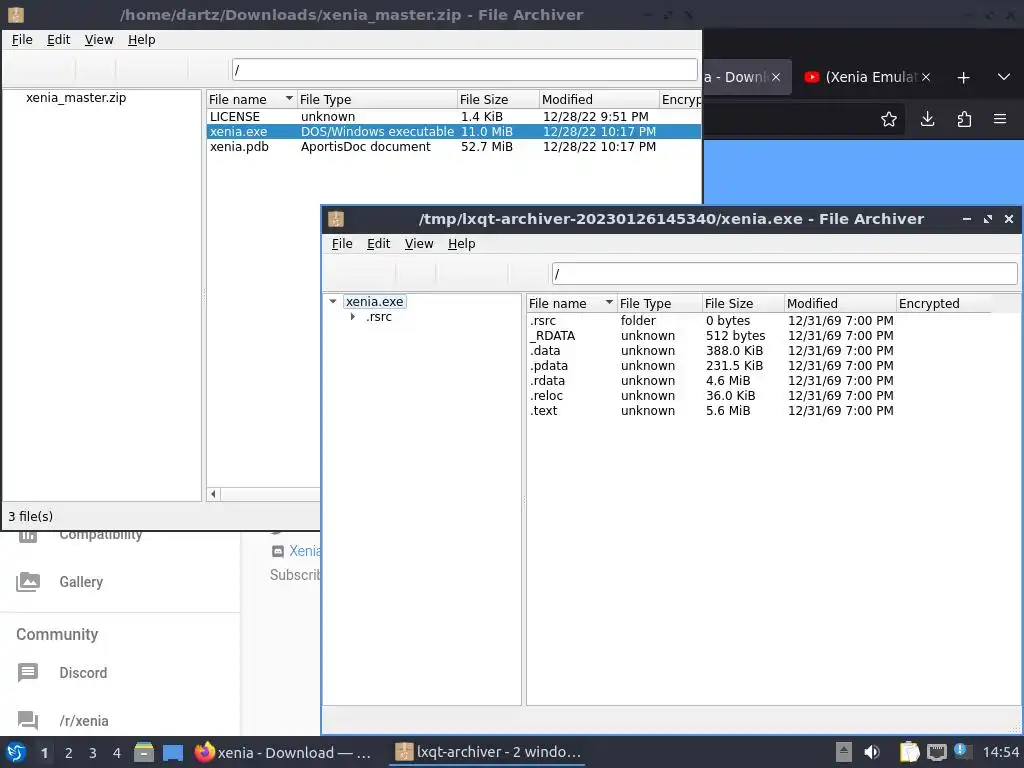The height and width of the screenshot is (768, 1024).
Task: Open the clipboard manager tray icon
Action: pyautogui.click(x=909, y=752)
